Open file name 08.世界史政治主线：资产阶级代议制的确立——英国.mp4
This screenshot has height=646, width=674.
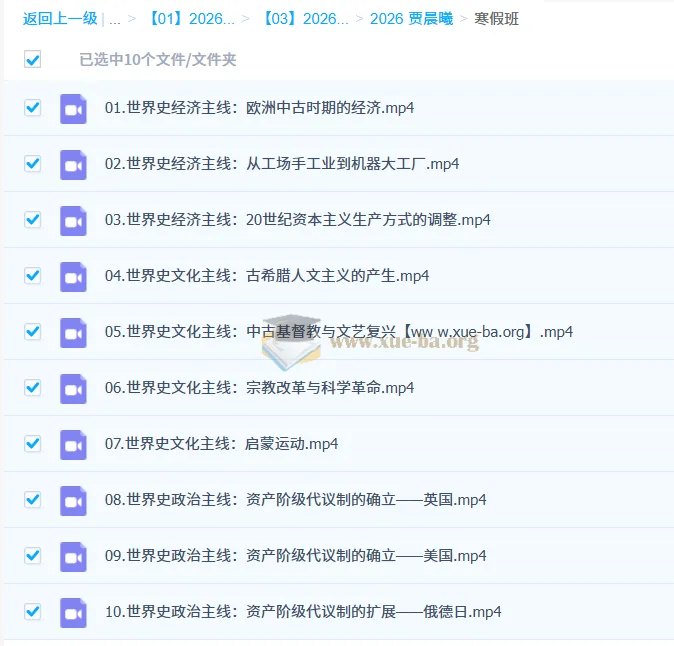[295, 500]
